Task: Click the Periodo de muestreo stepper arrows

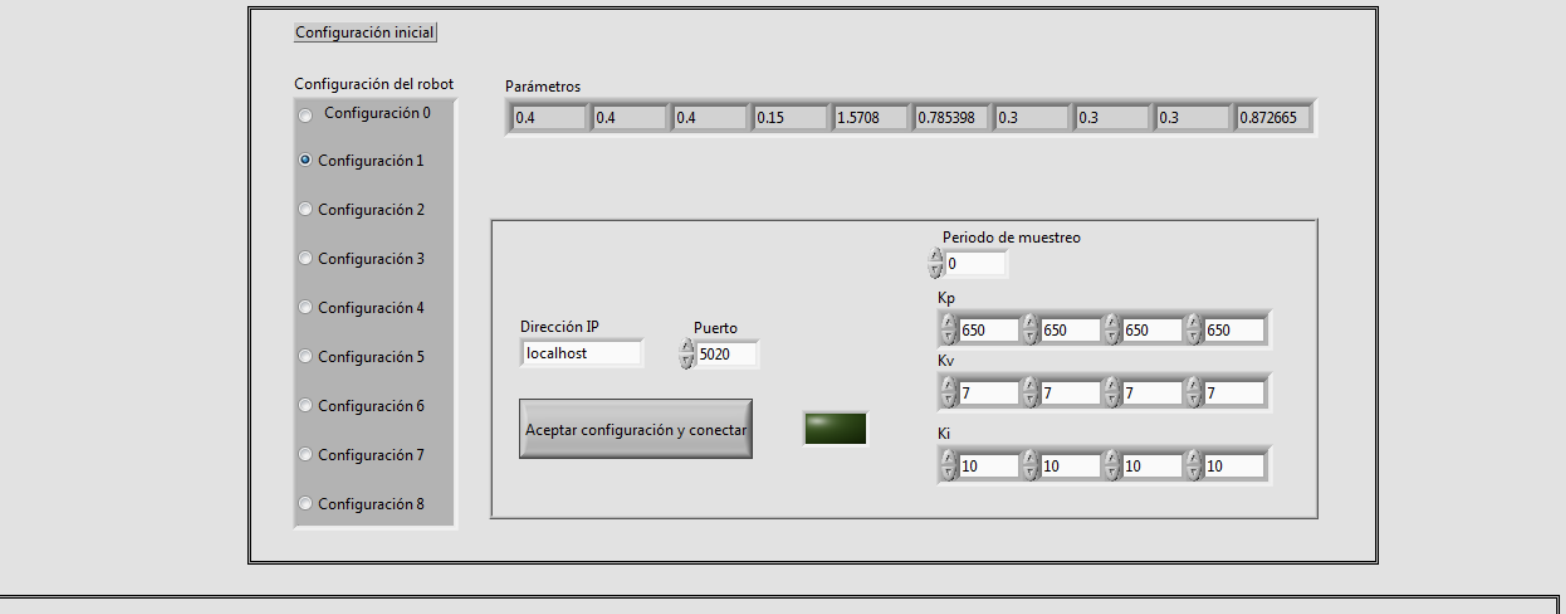Action: tap(936, 264)
